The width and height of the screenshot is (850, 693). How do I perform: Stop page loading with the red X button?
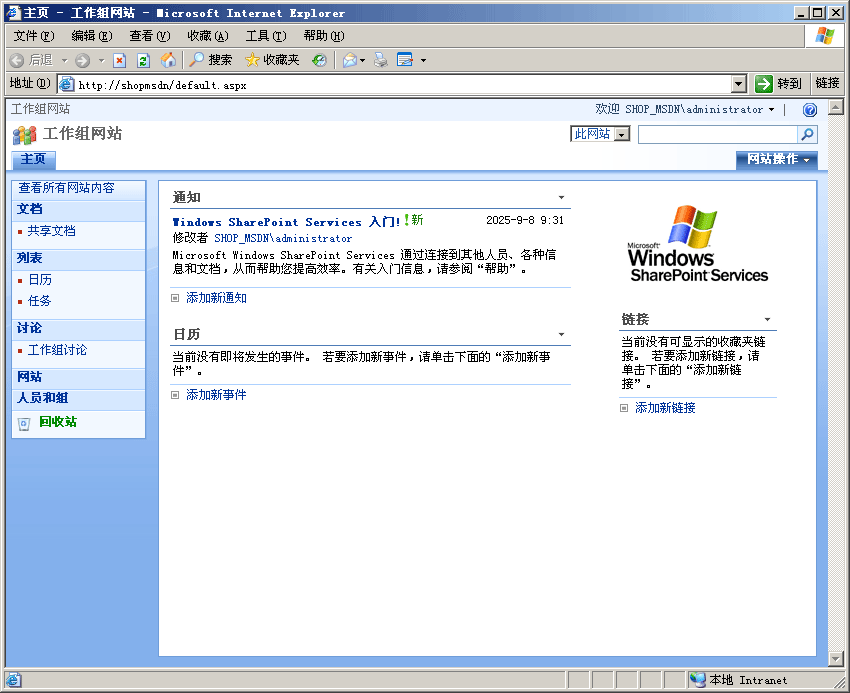pyautogui.click(x=119, y=60)
